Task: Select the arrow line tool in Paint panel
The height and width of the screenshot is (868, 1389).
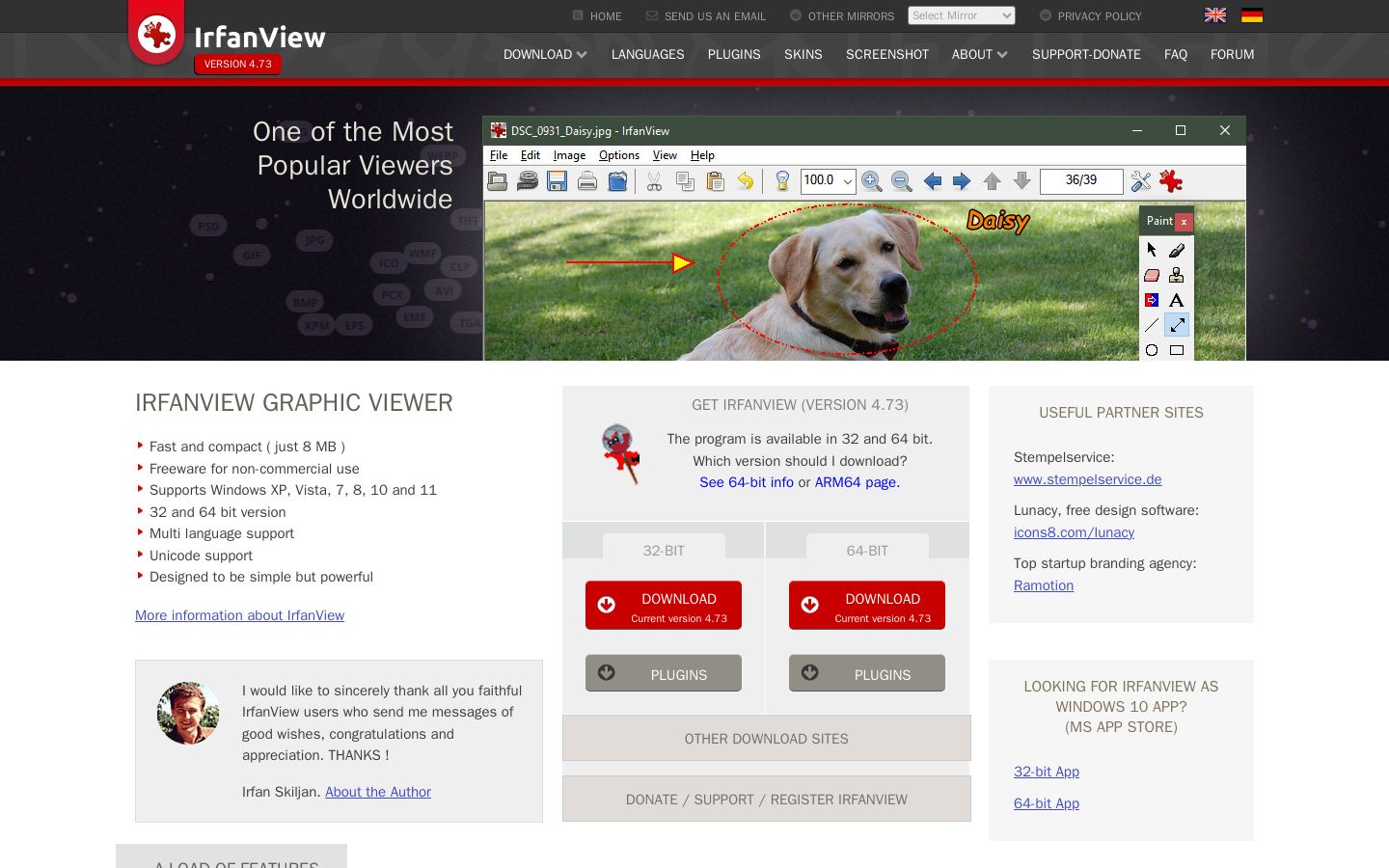Action: click(x=1177, y=325)
